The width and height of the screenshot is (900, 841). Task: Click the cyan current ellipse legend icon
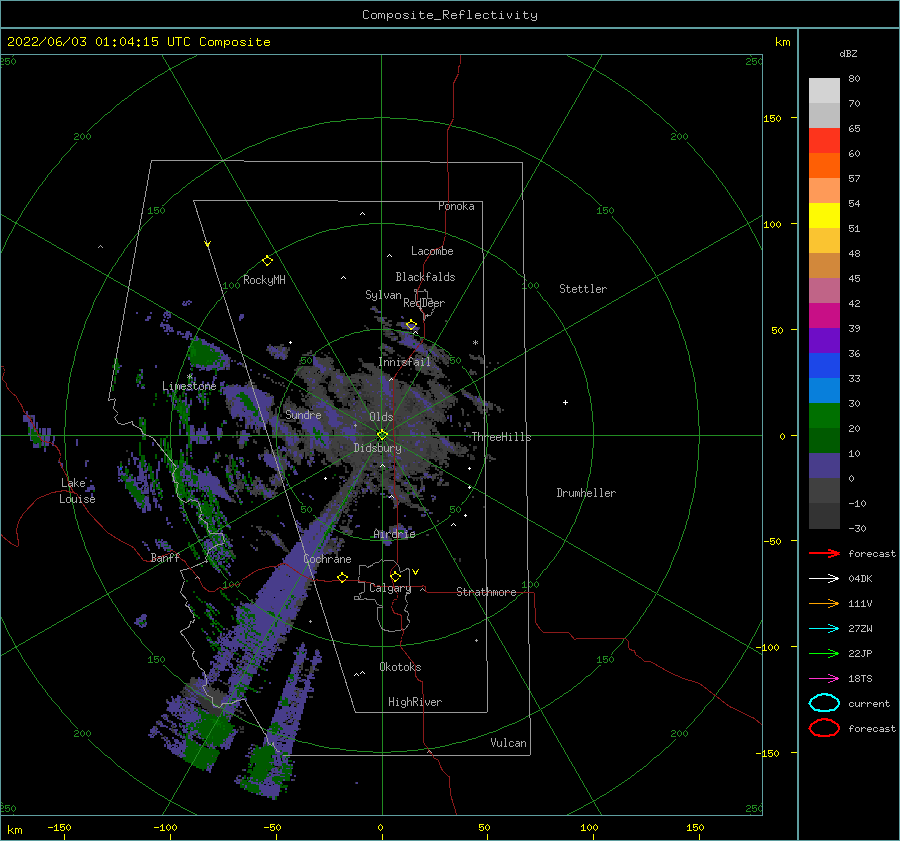[x=824, y=703]
